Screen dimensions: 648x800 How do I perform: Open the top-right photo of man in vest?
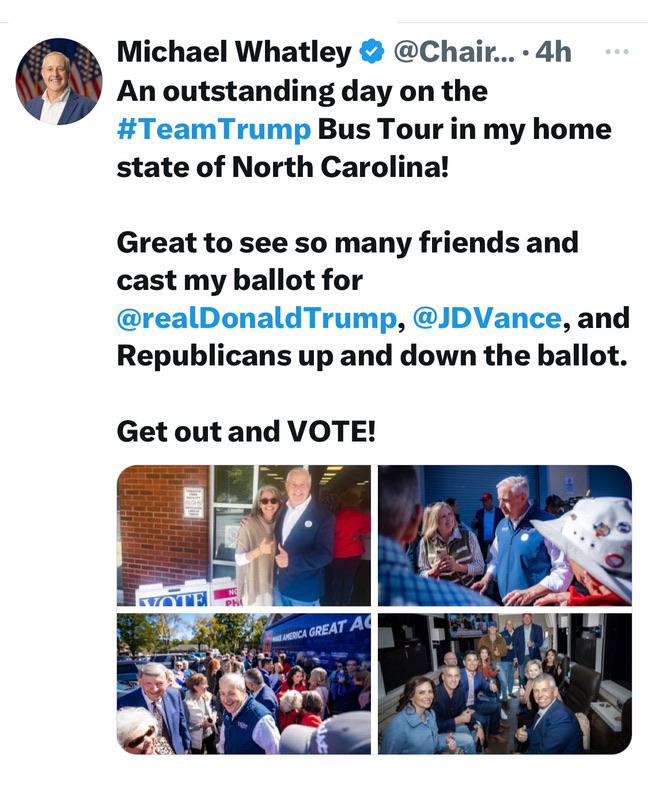pos(504,535)
